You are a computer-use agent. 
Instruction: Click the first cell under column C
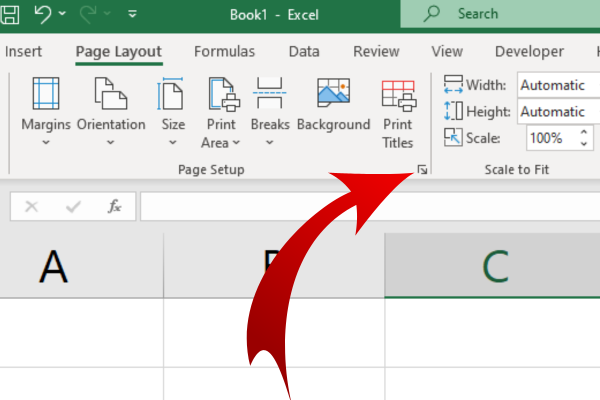(492, 333)
